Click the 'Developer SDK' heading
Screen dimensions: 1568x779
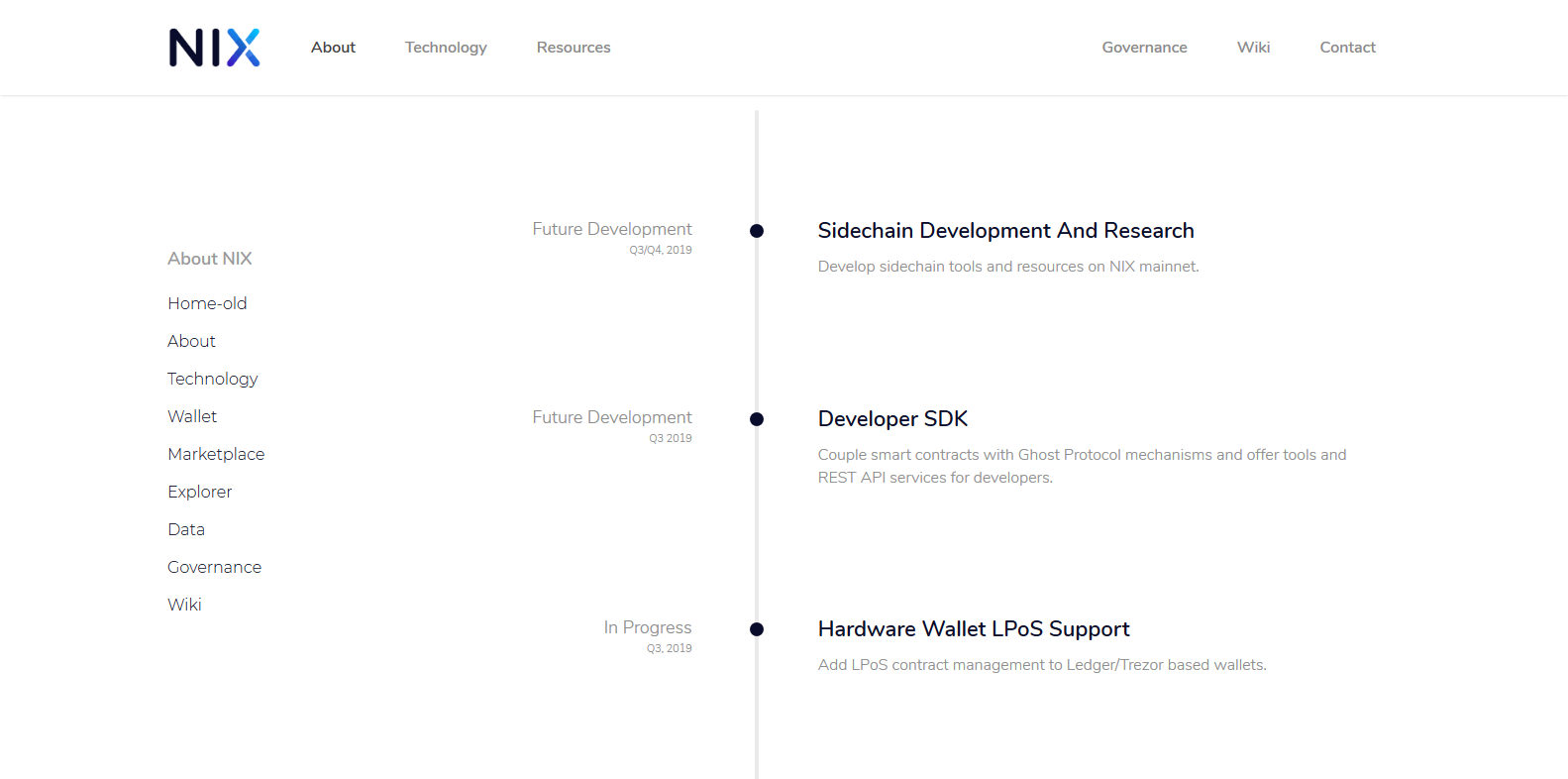(x=892, y=419)
